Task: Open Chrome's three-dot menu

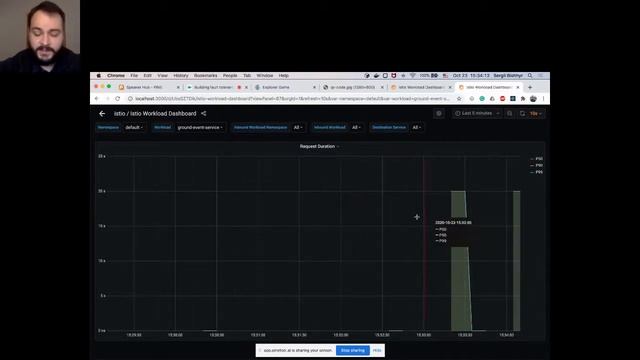Action: pos(543,99)
